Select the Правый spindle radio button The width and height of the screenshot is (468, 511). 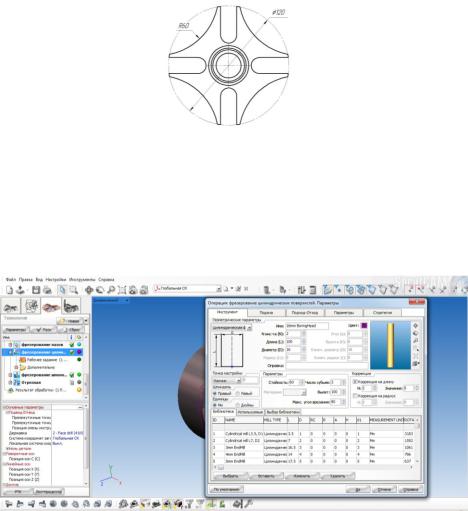tap(215, 394)
